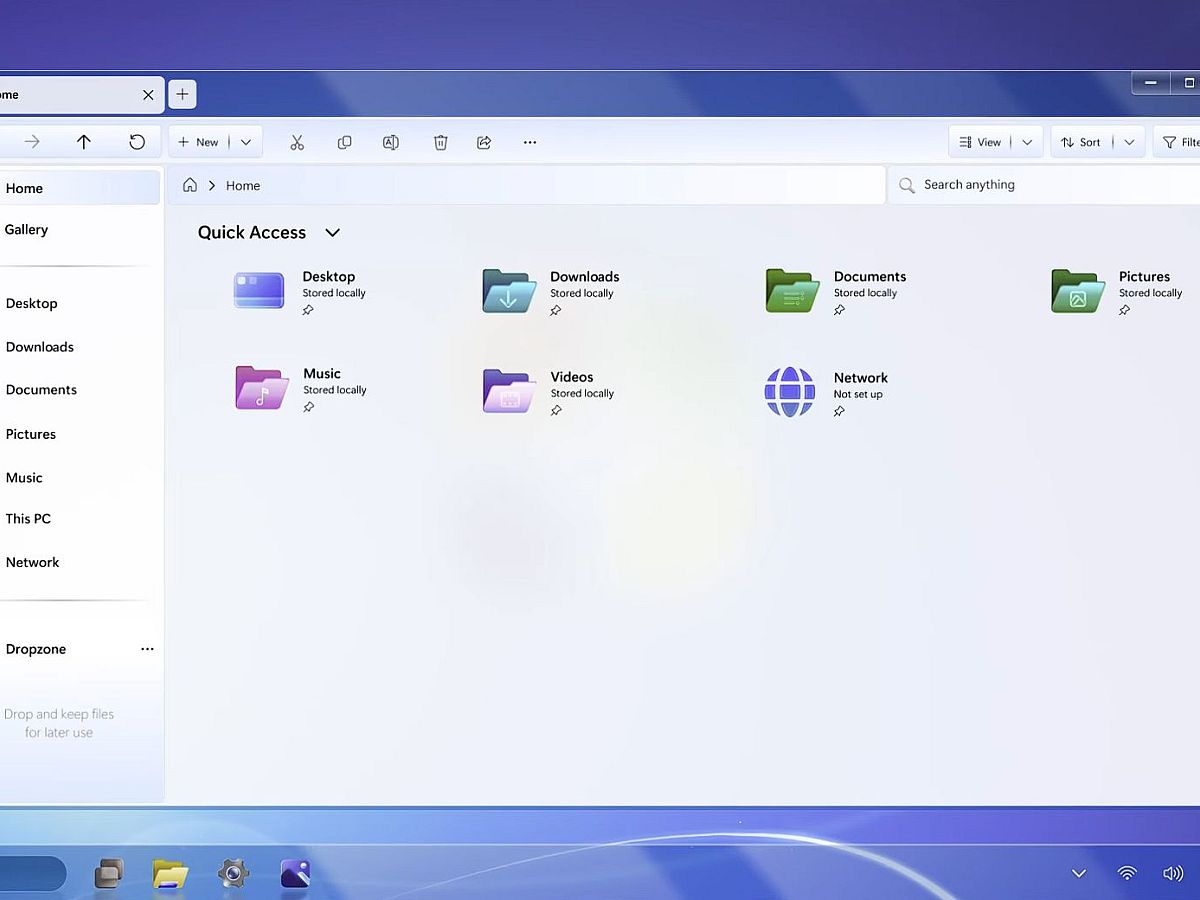Expand the New dropdown arrow
The height and width of the screenshot is (900, 1200).
point(246,142)
